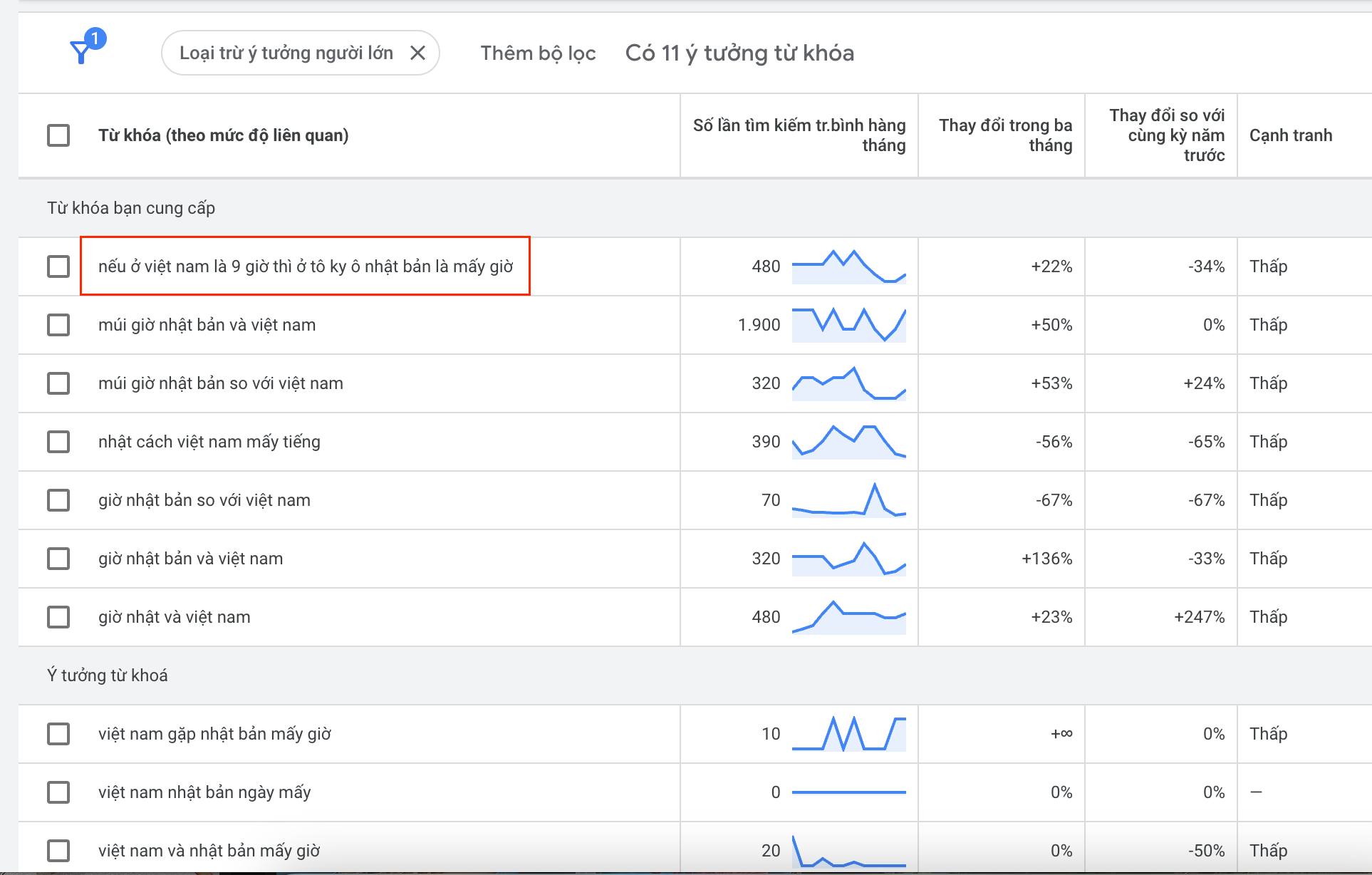The height and width of the screenshot is (875, 1372).
Task: Tick the 'giờ nhật và việt nam' checkbox
Action: 58,617
